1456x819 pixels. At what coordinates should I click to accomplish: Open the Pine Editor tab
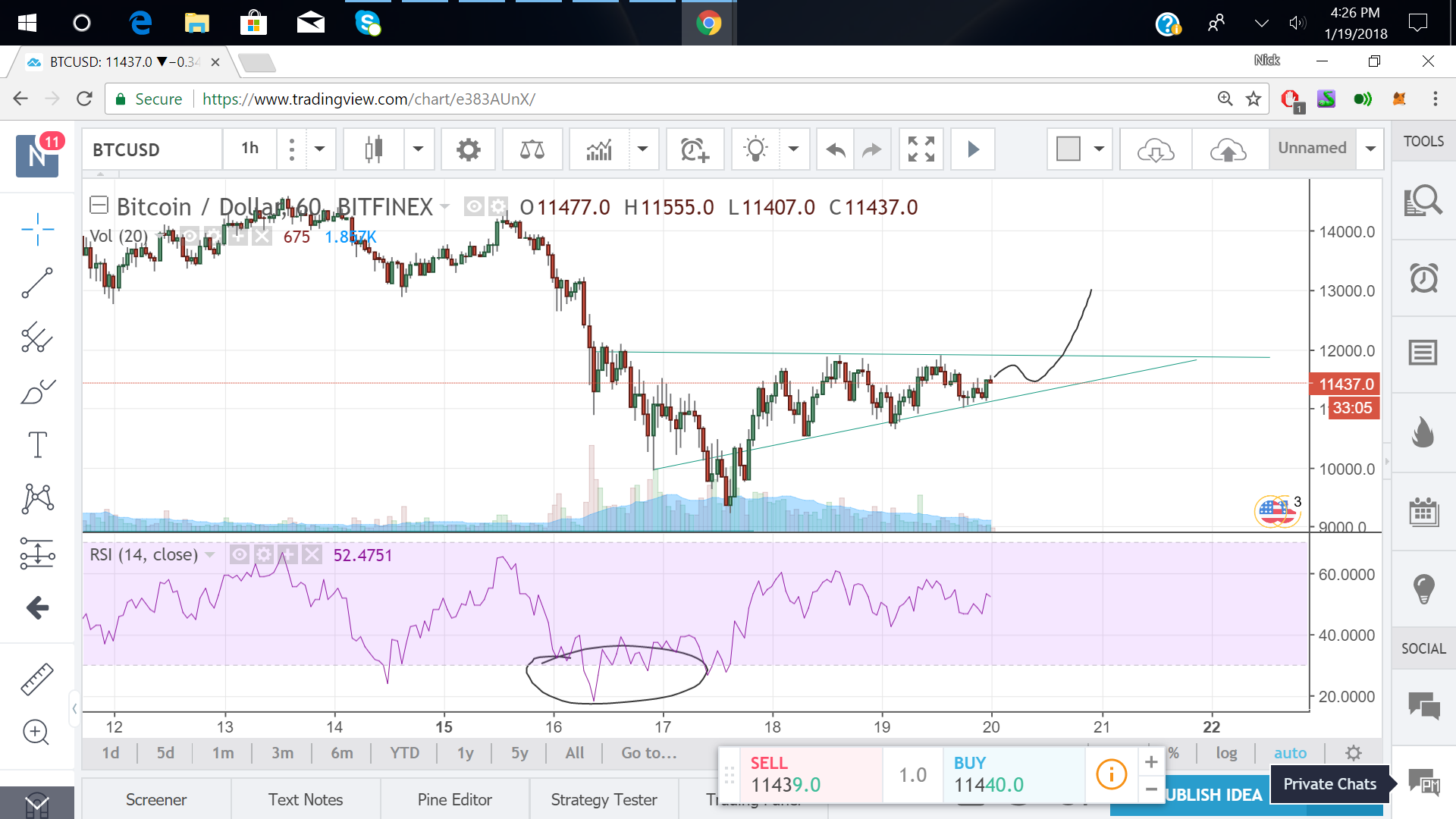coord(455,799)
